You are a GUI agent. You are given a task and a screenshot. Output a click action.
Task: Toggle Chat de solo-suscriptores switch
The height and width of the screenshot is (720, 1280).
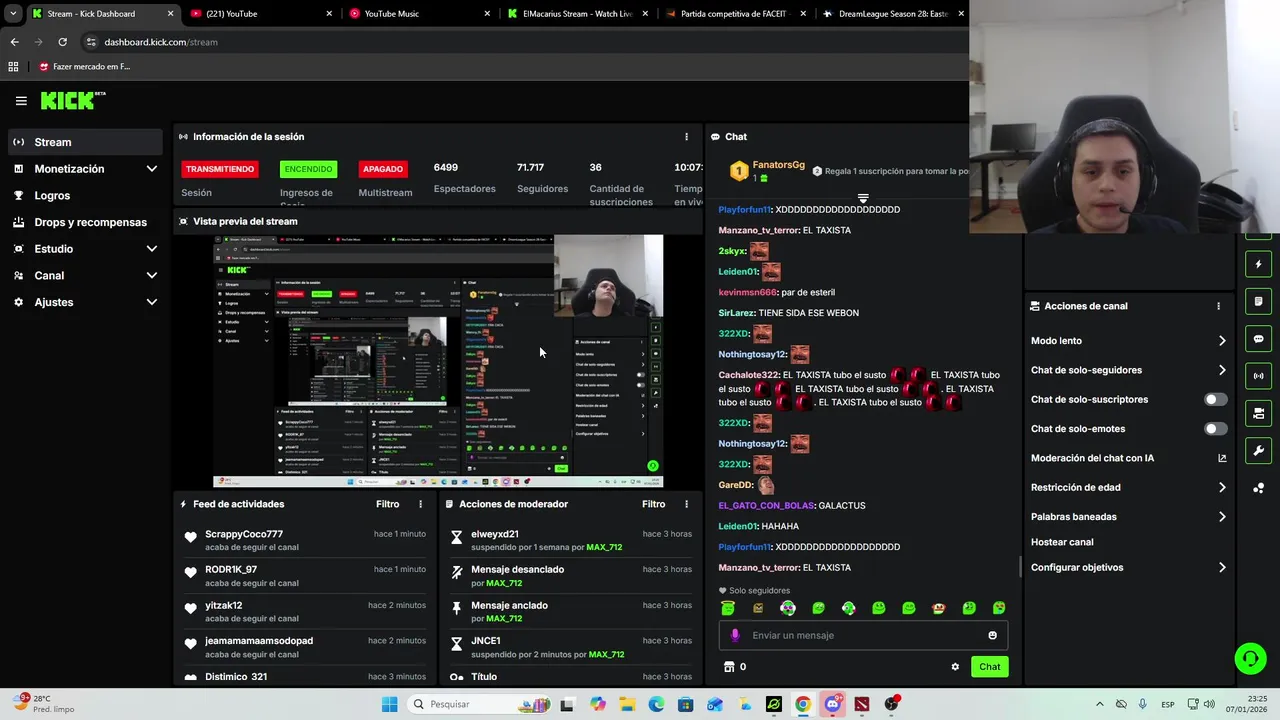click(x=1215, y=399)
